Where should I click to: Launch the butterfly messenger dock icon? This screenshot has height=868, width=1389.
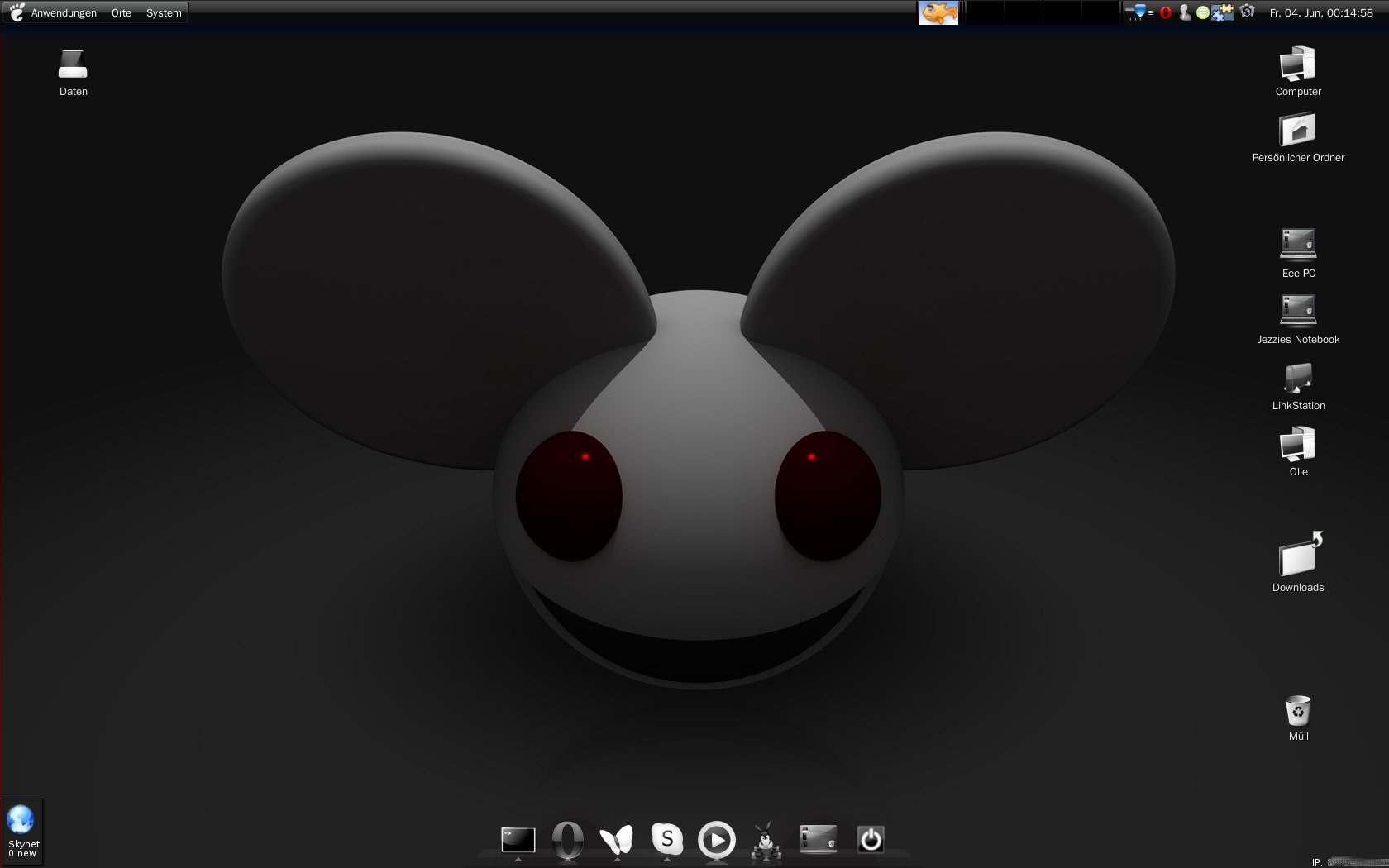tap(617, 839)
